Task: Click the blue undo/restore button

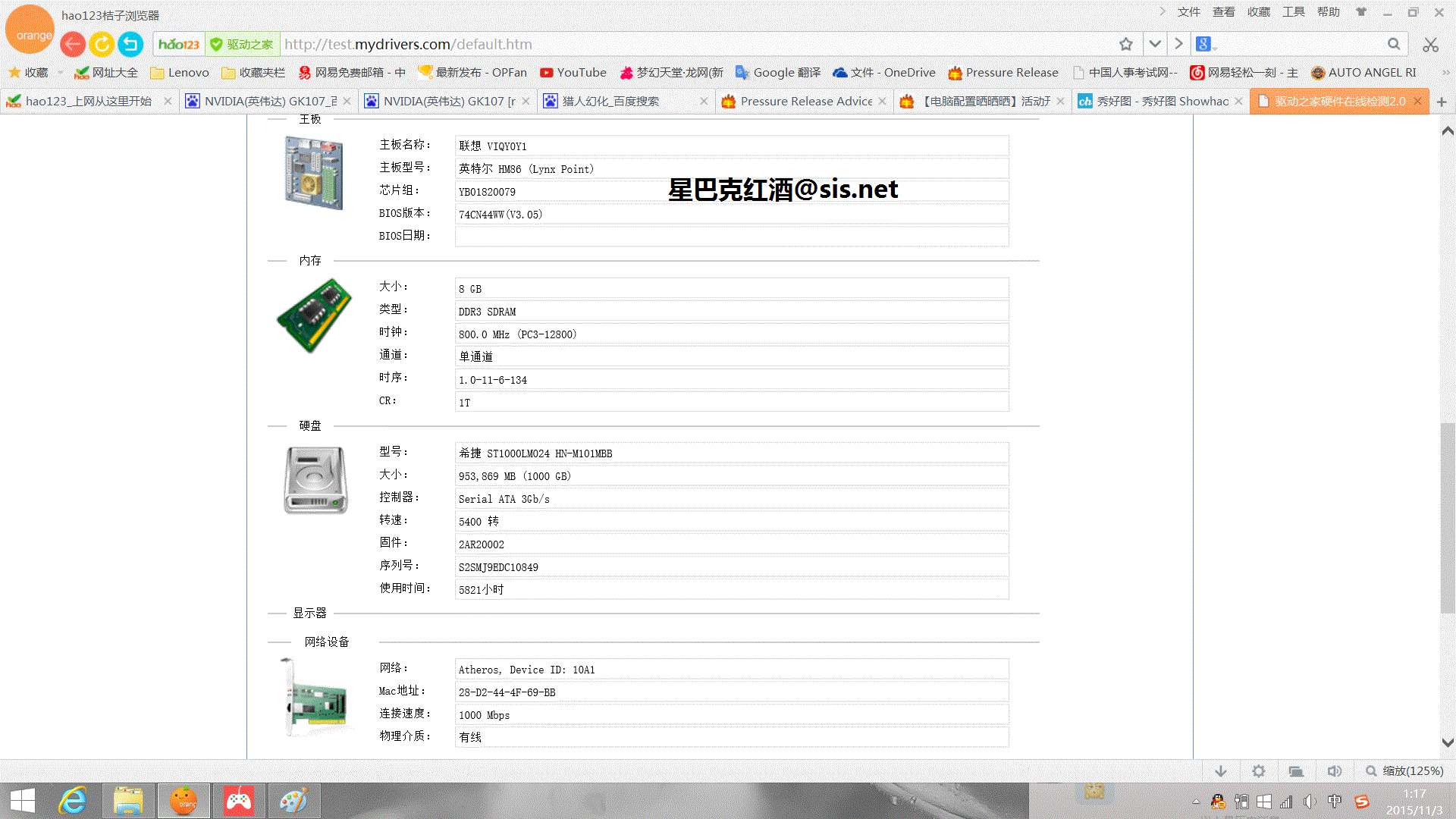Action: pos(130,45)
